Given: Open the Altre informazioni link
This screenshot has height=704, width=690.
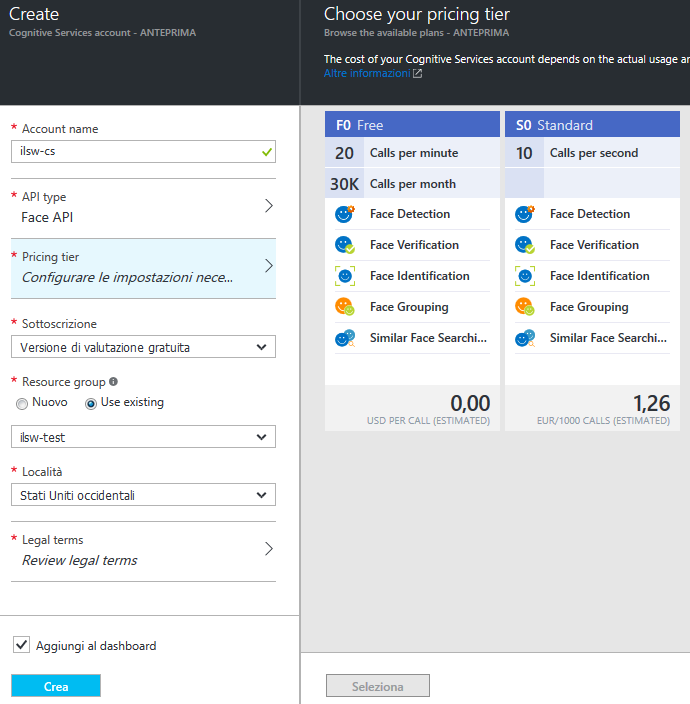Looking at the screenshot, I should (367, 73).
